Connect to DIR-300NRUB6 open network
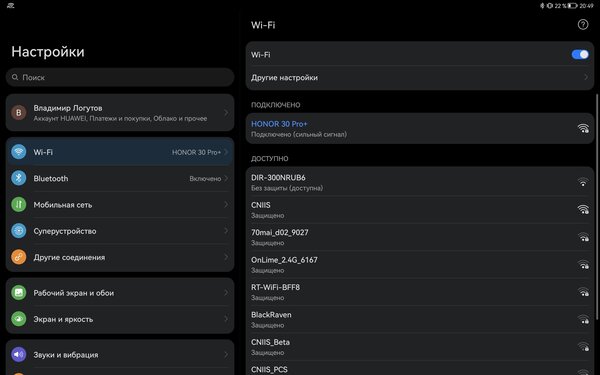600x375 pixels. coord(420,183)
